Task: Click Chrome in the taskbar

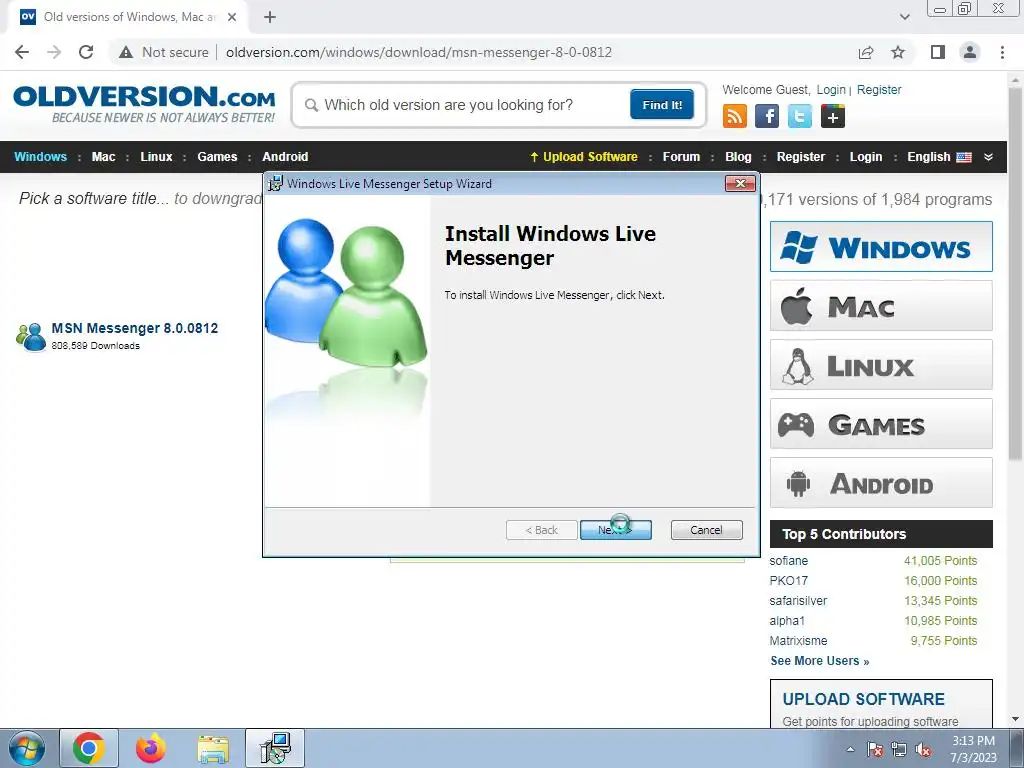Action: pos(89,748)
